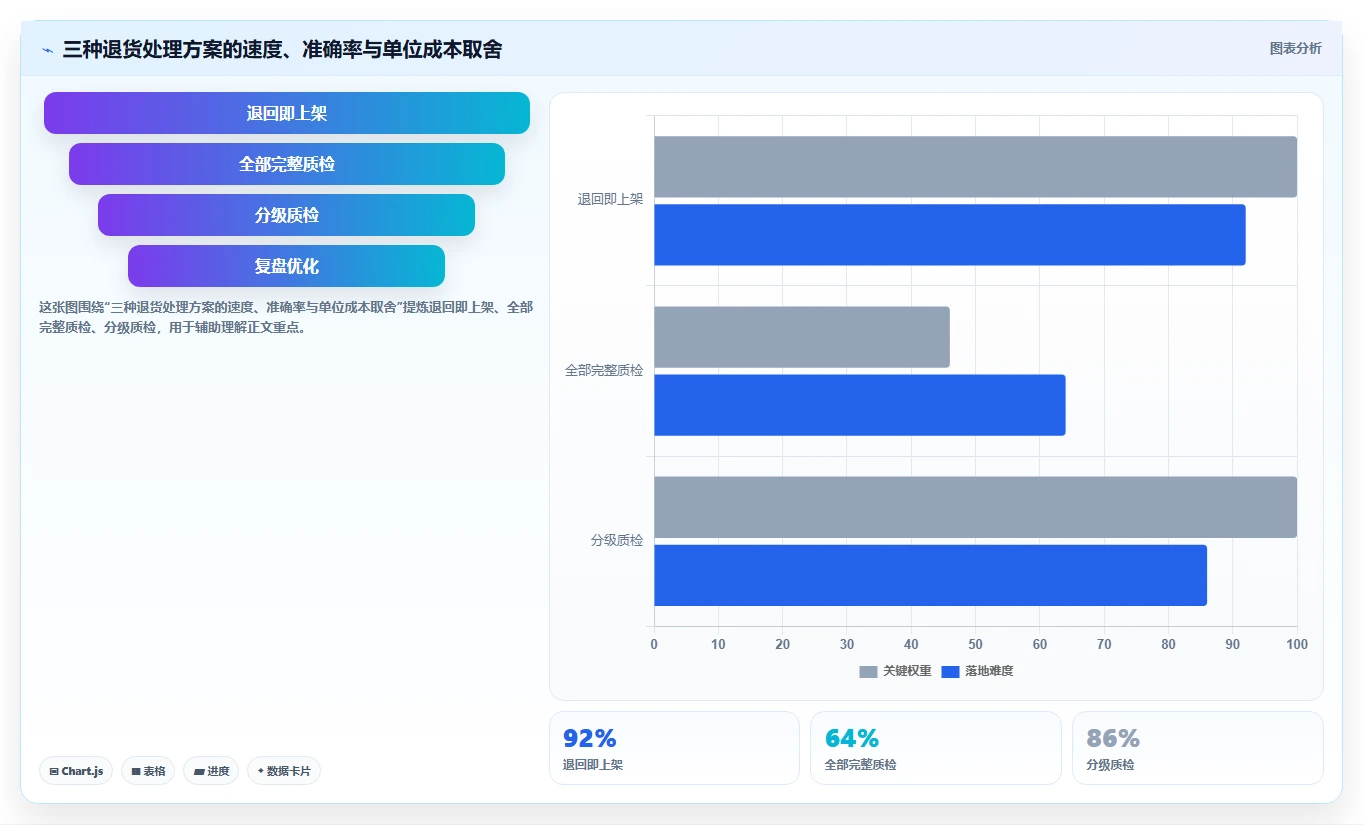This screenshot has height=825, width=1363.
Task: Click the 表格 tag chip
Action: point(148,771)
